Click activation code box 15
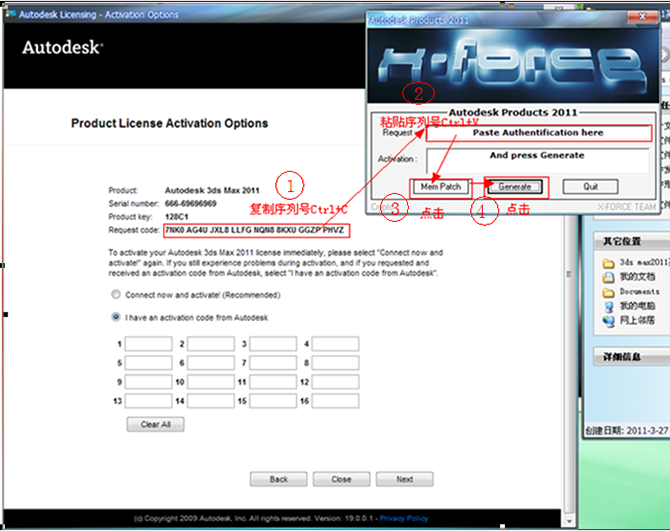This screenshot has width=670, height=531. click(x=273, y=401)
